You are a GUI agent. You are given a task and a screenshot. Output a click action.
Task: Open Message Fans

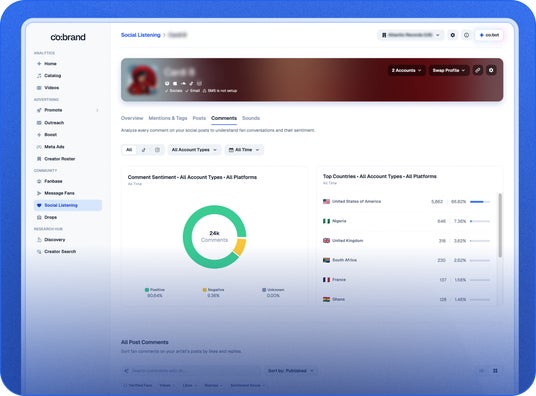pyautogui.click(x=59, y=193)
